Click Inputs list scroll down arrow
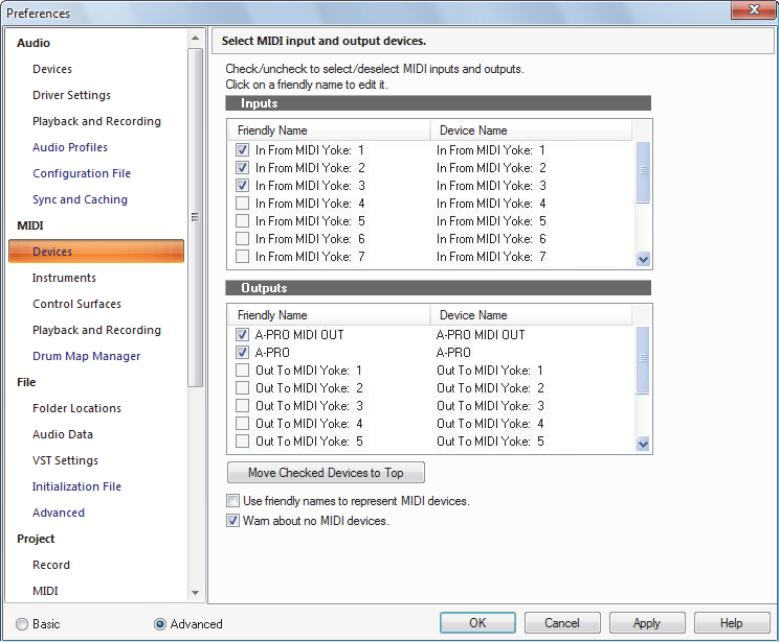779x642 pixels. click(643, 259)
